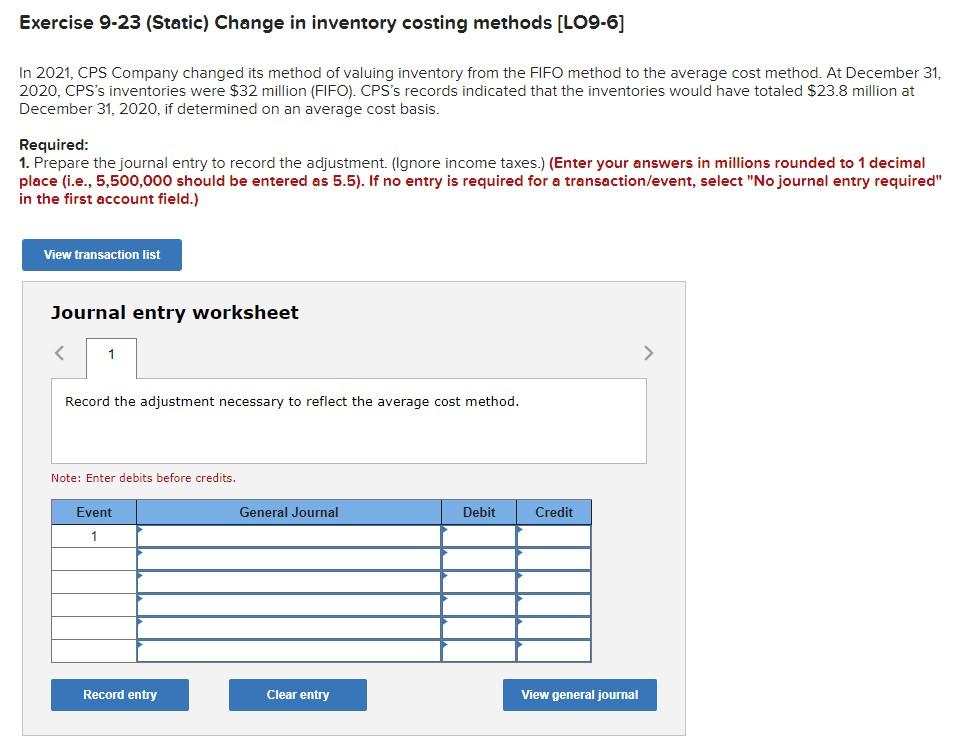Click the View transaction list button
This screenshot has width=978, height=745.
point(101,254)
